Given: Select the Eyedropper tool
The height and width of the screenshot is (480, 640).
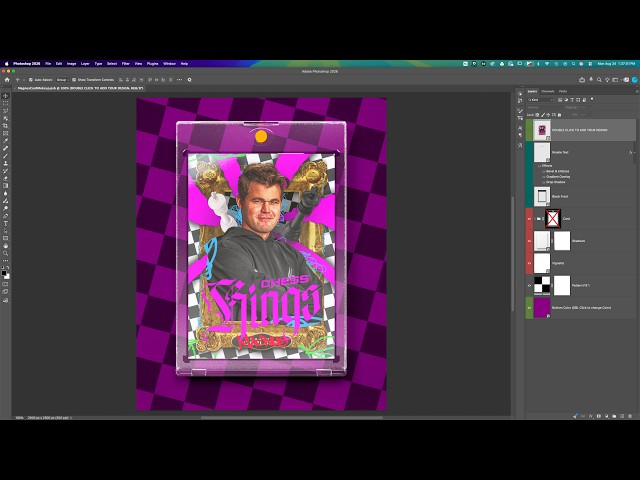Looking at the screenshot, I should (6, 141).
